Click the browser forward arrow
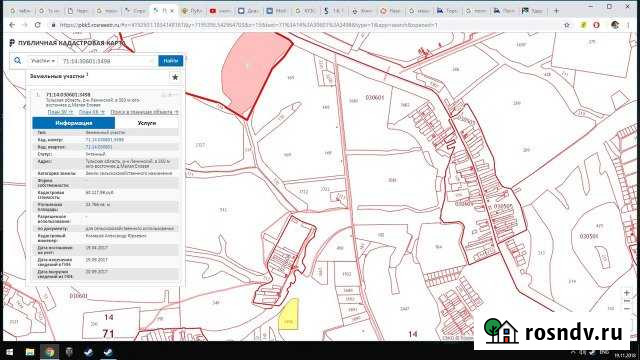This screenshot has height=360, width=640. click(x=24, y=25)
